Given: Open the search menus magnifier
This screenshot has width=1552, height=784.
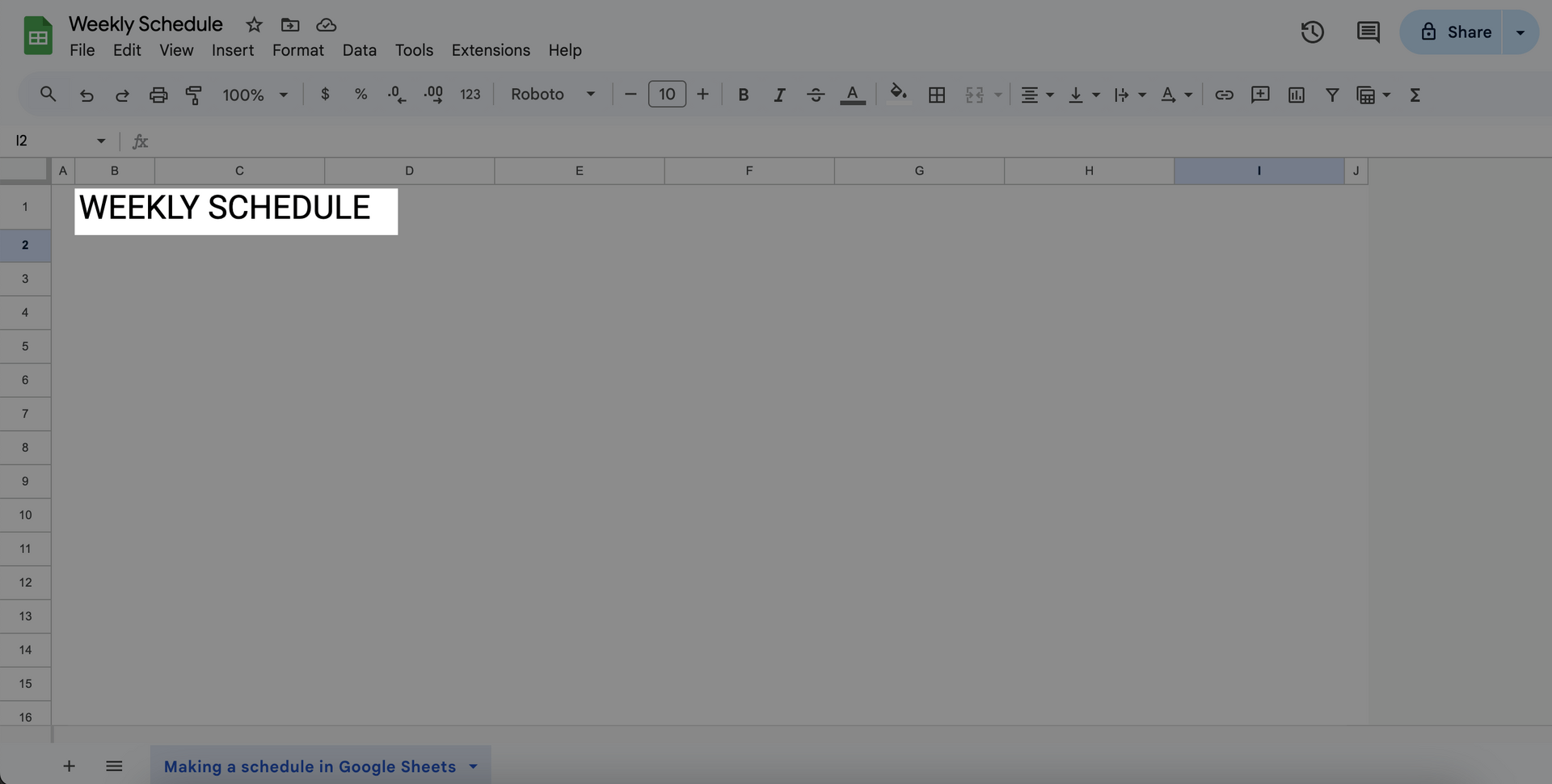Looking at the screenshot, I should click(48, 95).
